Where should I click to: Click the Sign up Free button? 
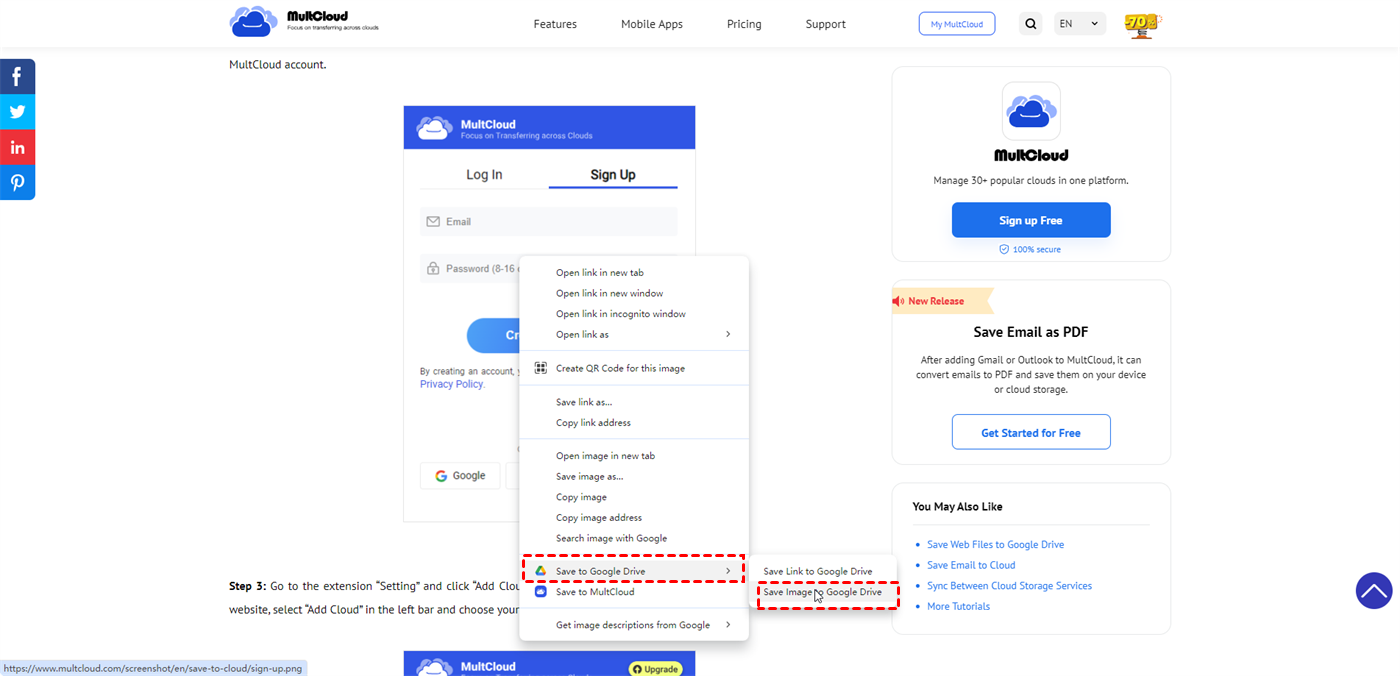coord(1031,220)
